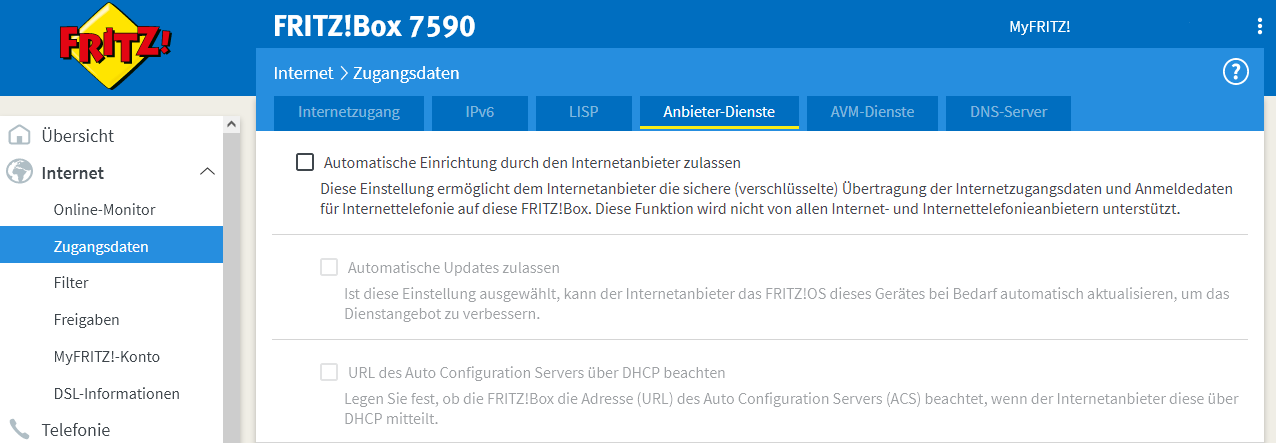Screen dimensions: 1276x443
Task: Collapse the Internet menu chevron
Action: (x=207, y=172)
